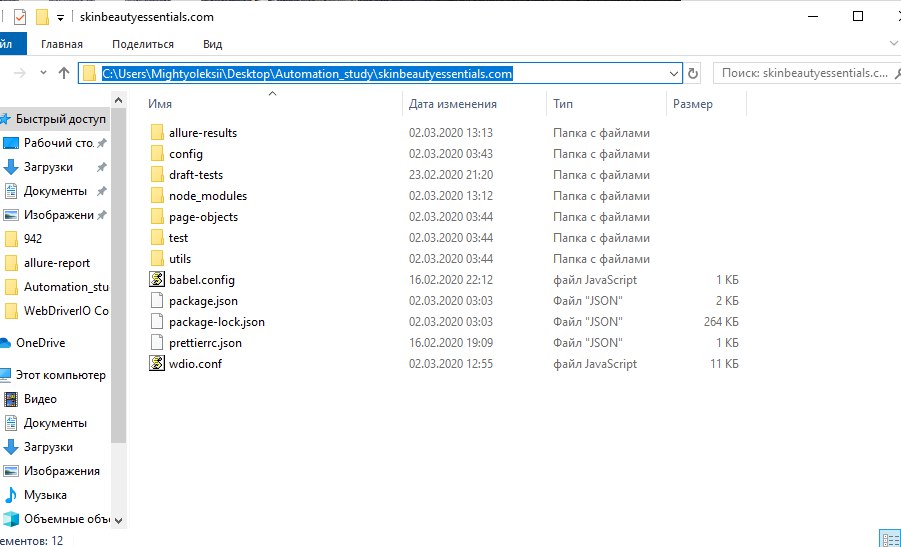Click the Музыка note icon
This screenshot has width=901, height=547.
[11, 495]
